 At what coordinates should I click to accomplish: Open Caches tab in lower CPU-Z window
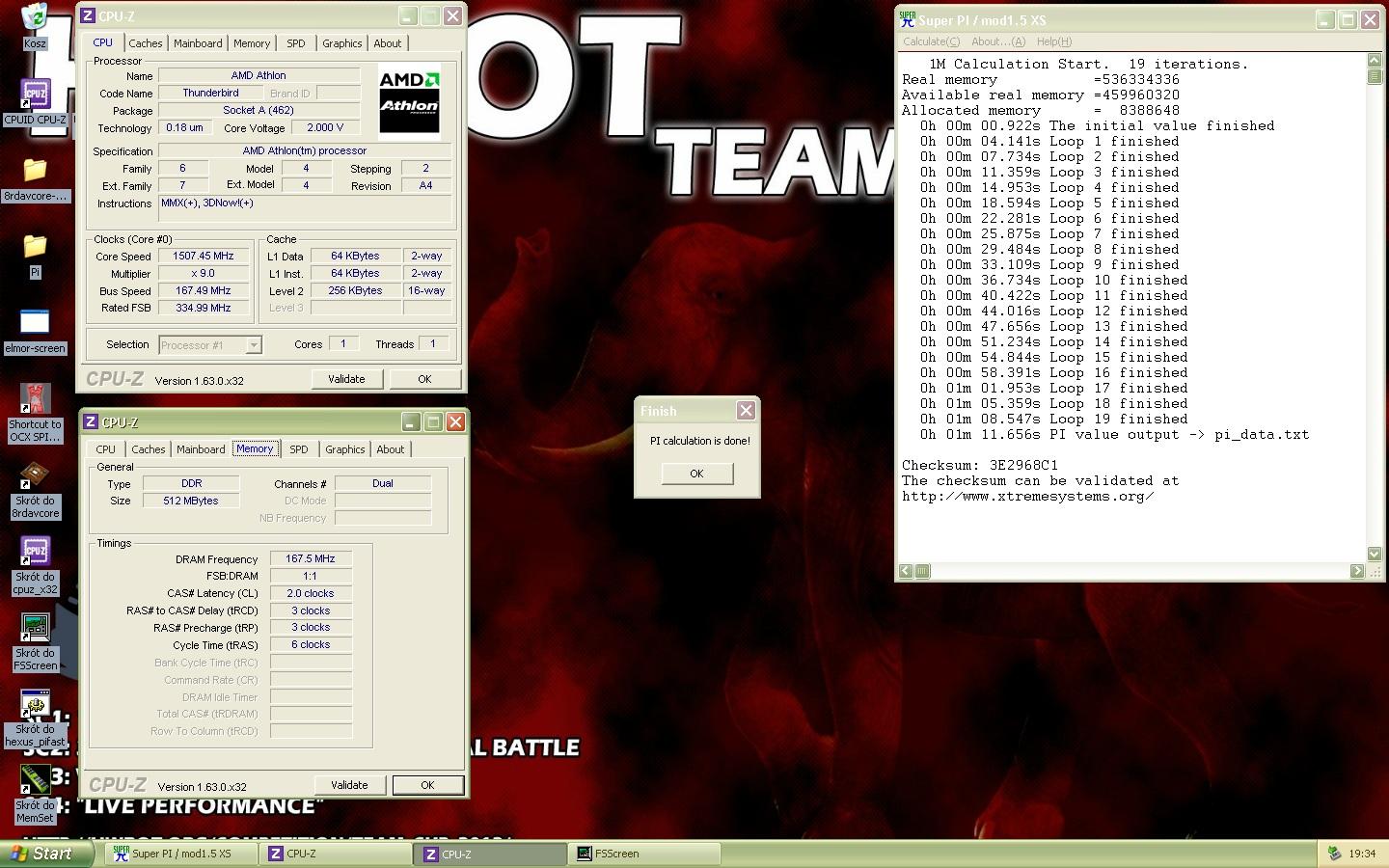coord(149,449)
